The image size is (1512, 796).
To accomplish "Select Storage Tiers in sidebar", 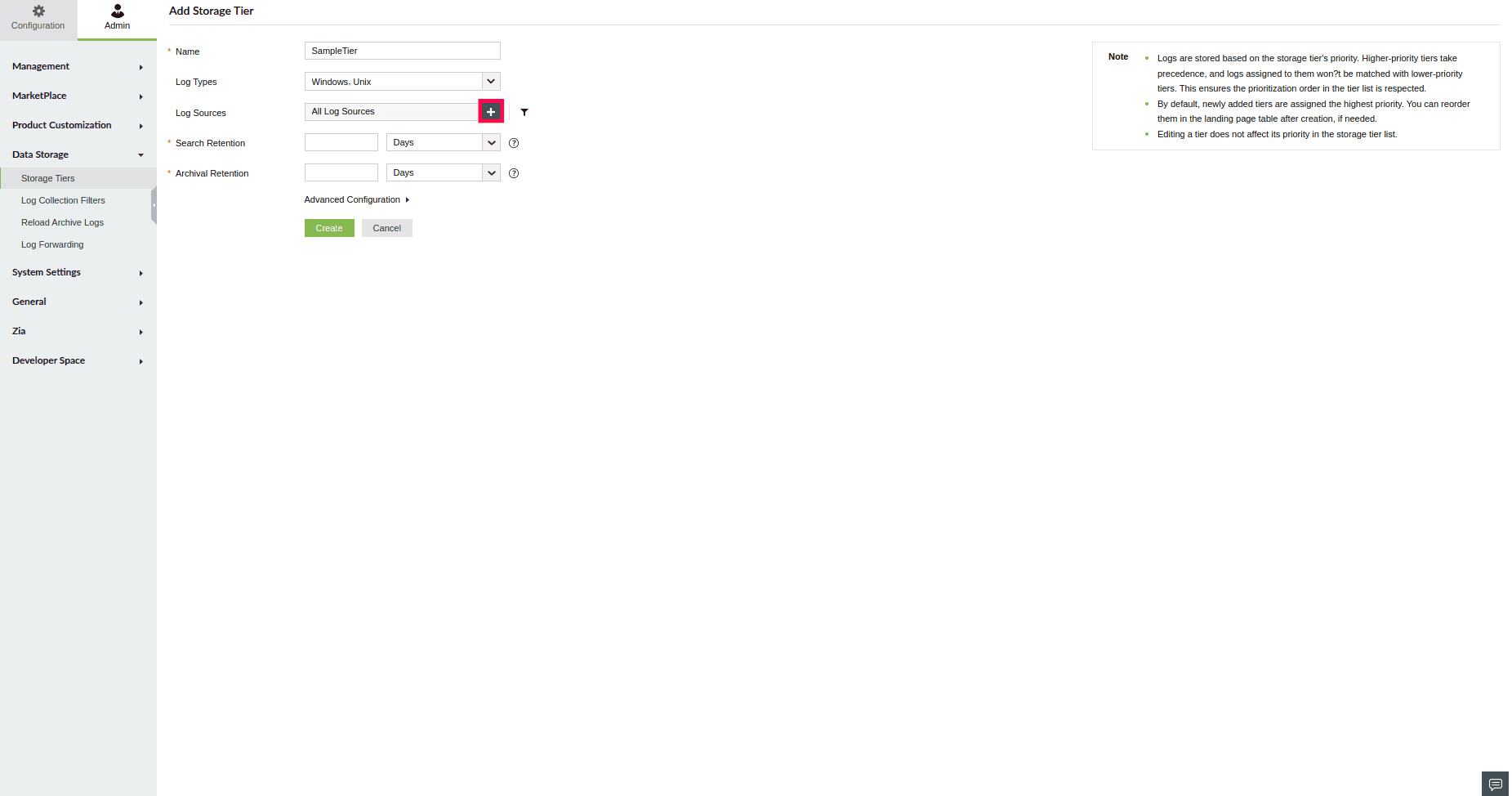I will [x=78, y=178].
